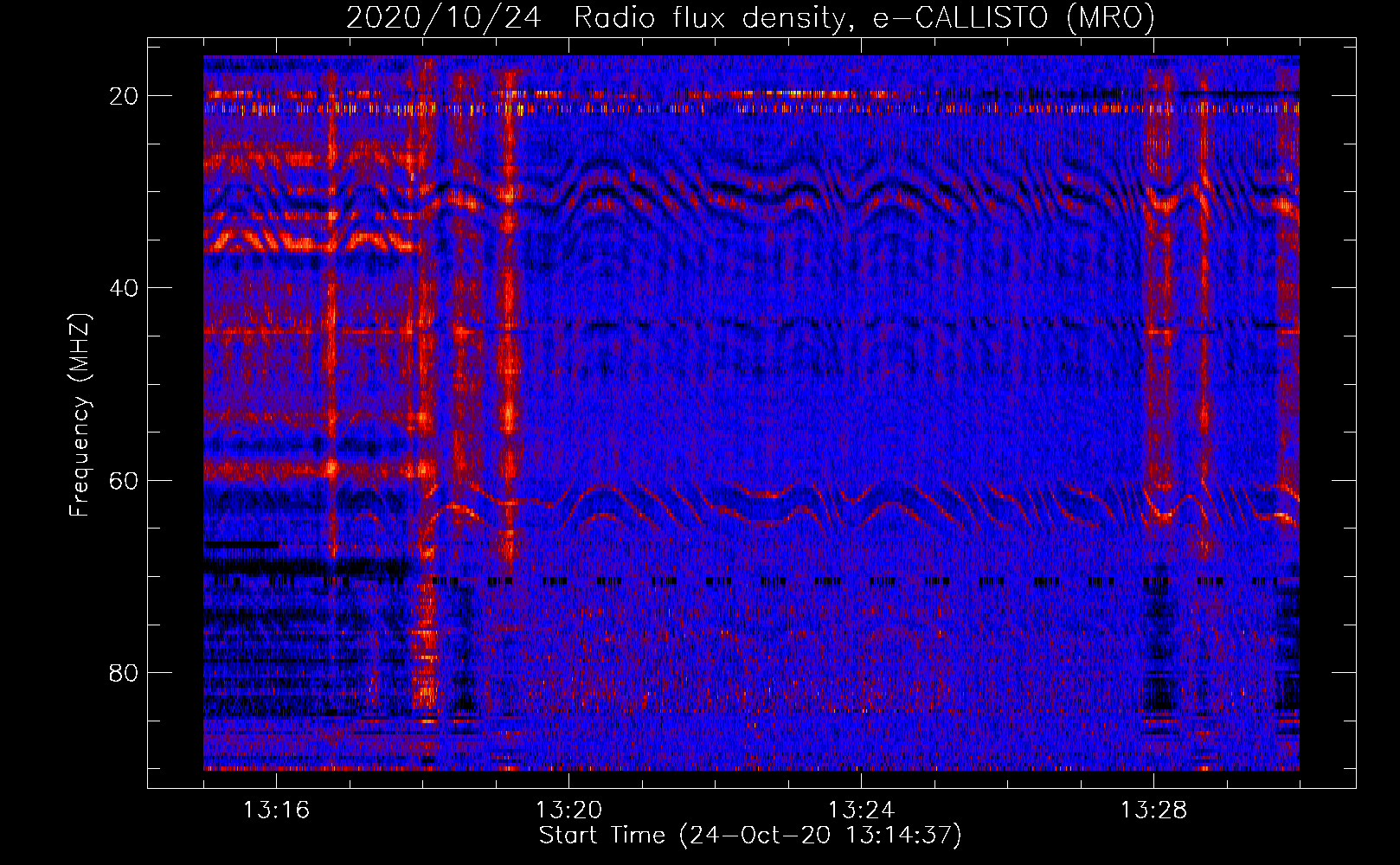Click the "Frequency (MHZ)" axis label

(x=80, y=414)
